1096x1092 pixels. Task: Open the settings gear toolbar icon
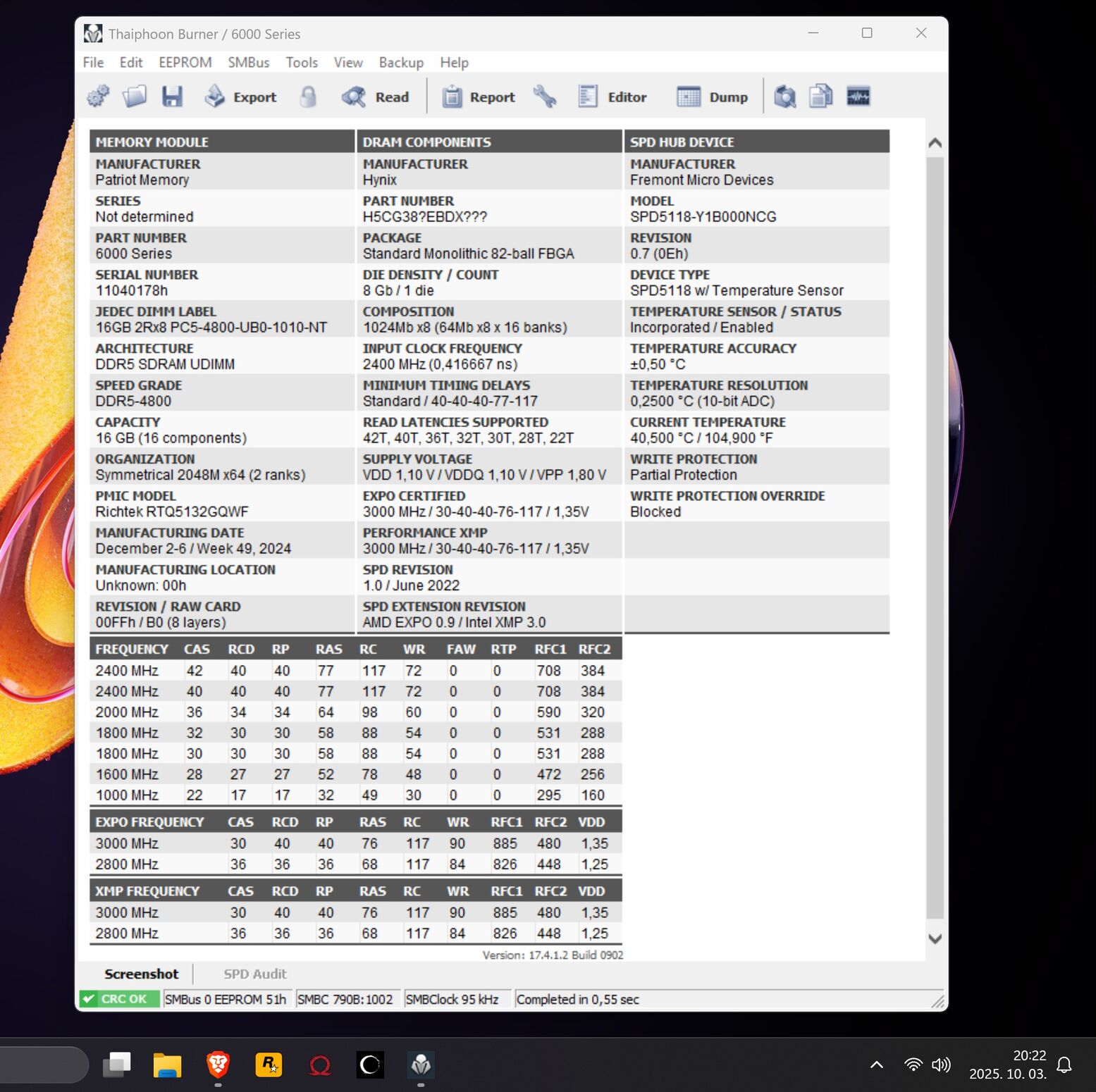pyautogui.click(x=98, y=97)
